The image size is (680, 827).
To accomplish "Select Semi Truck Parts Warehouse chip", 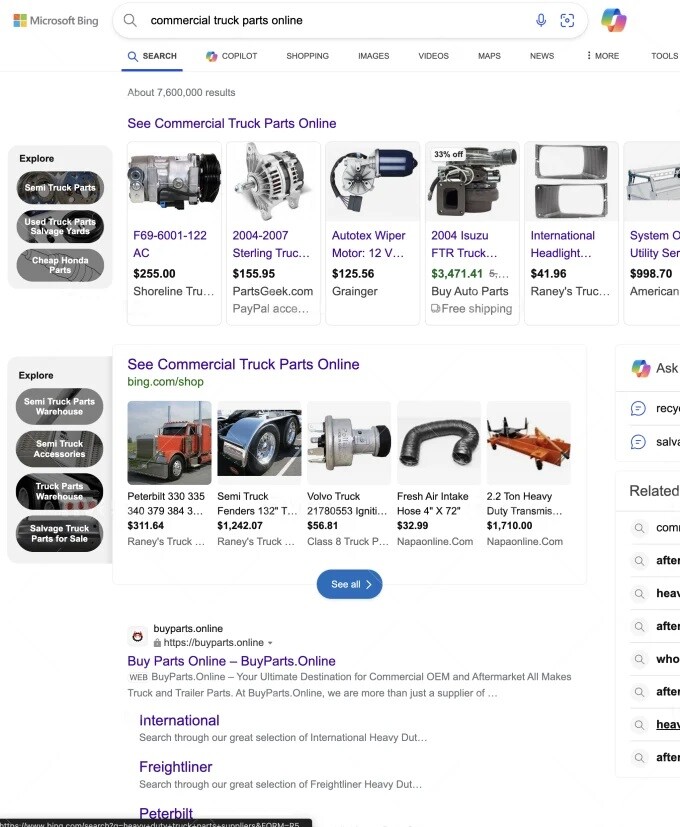I will tap(60, 407).
